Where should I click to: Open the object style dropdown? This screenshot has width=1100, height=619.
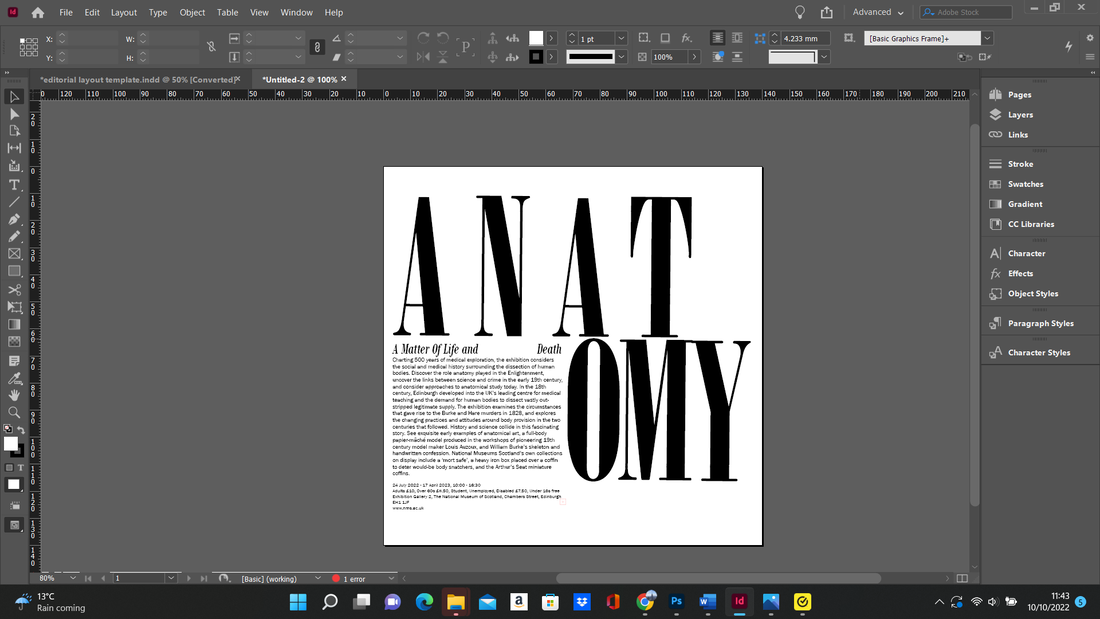click(x=987, y=39)
